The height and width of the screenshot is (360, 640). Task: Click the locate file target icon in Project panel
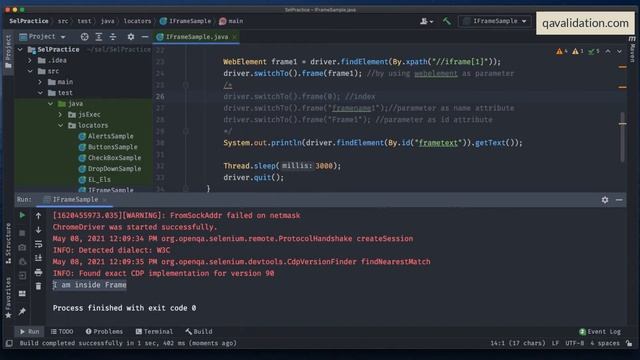click(x=84, y=37)
